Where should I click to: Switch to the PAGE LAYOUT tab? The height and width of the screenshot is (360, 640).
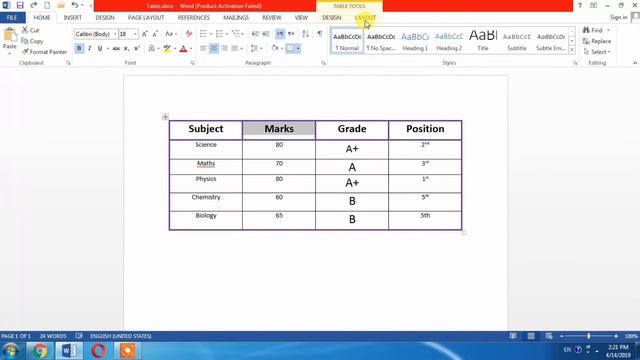(x=146, y=18)
